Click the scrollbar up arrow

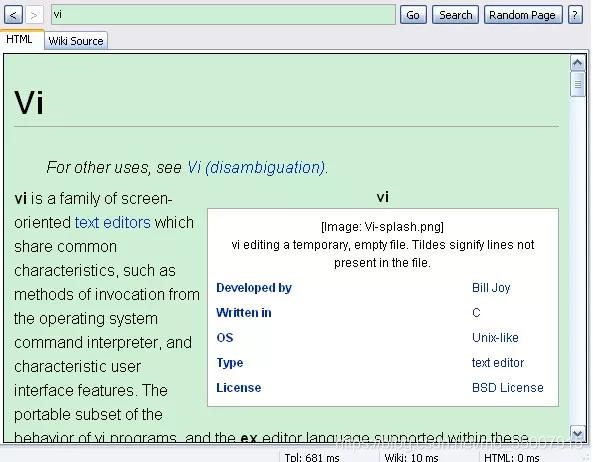tap(577, 63)
